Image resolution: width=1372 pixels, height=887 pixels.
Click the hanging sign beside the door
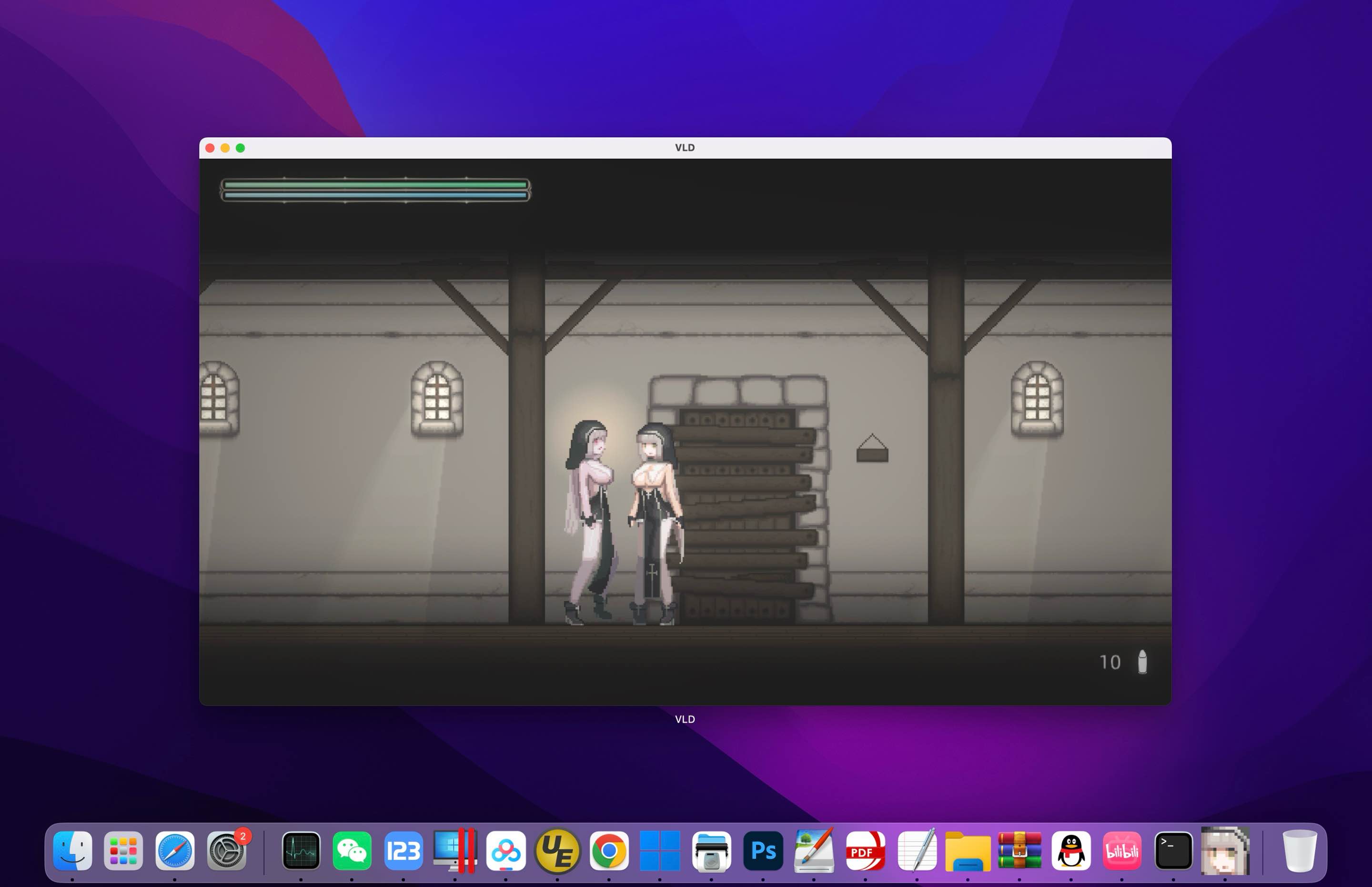tap(872, 449)
